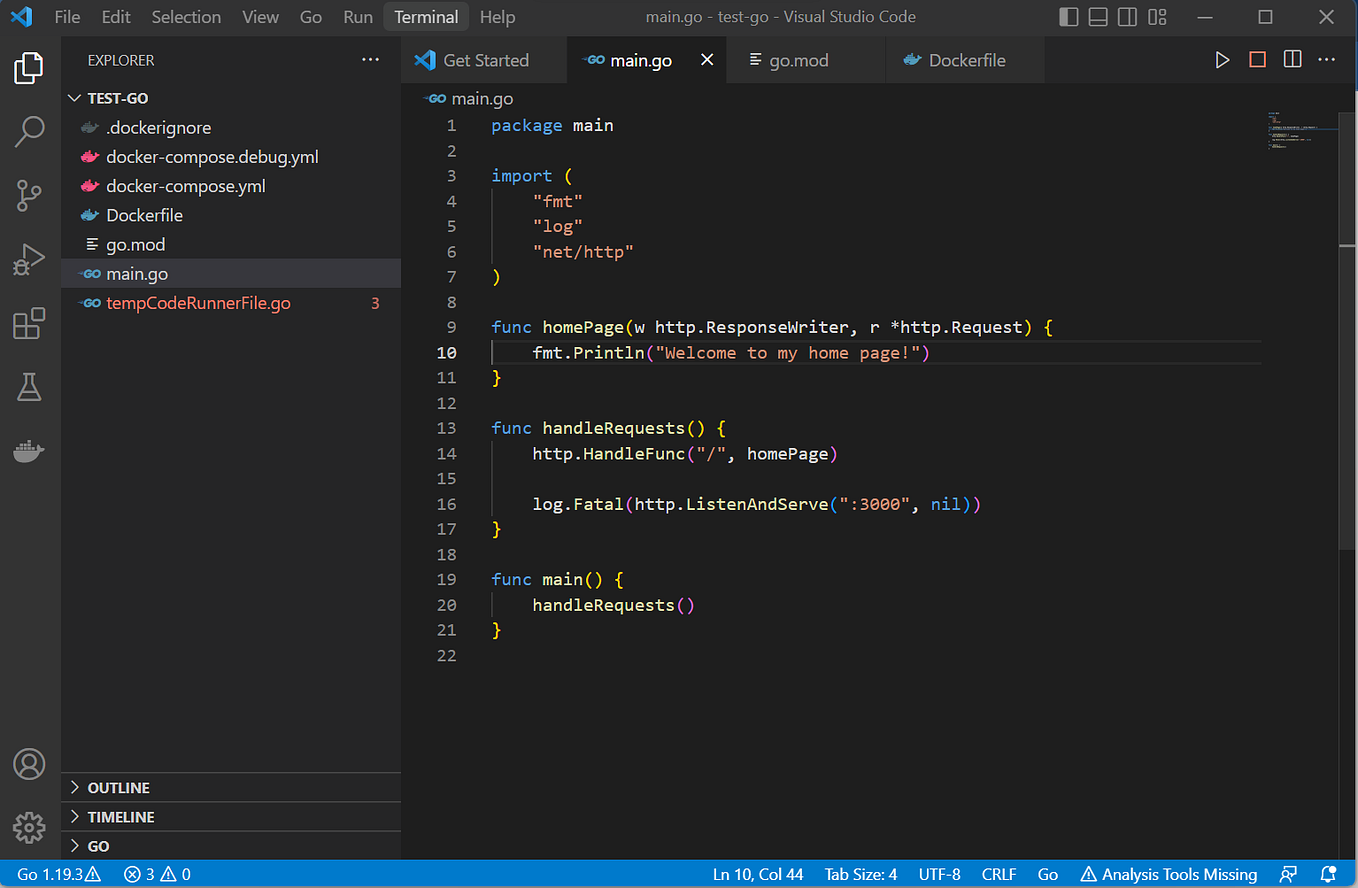This screenshot has width=1358, height=888.
Task: Toggle the bottom panel layout button
Action: point(1098,17)
